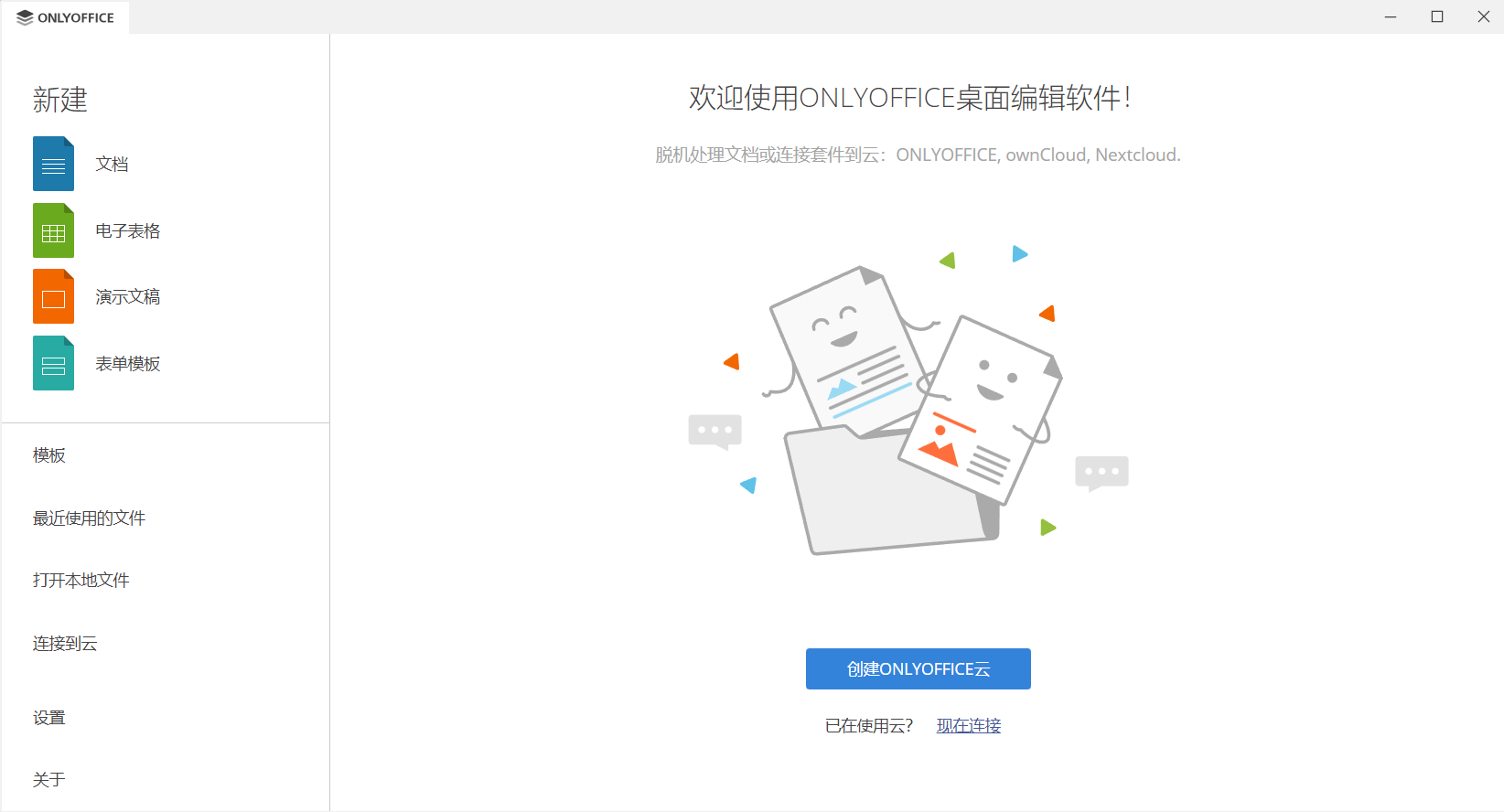
Task: Click the blue 文档 document icon
Action: (x=53, y=164)
